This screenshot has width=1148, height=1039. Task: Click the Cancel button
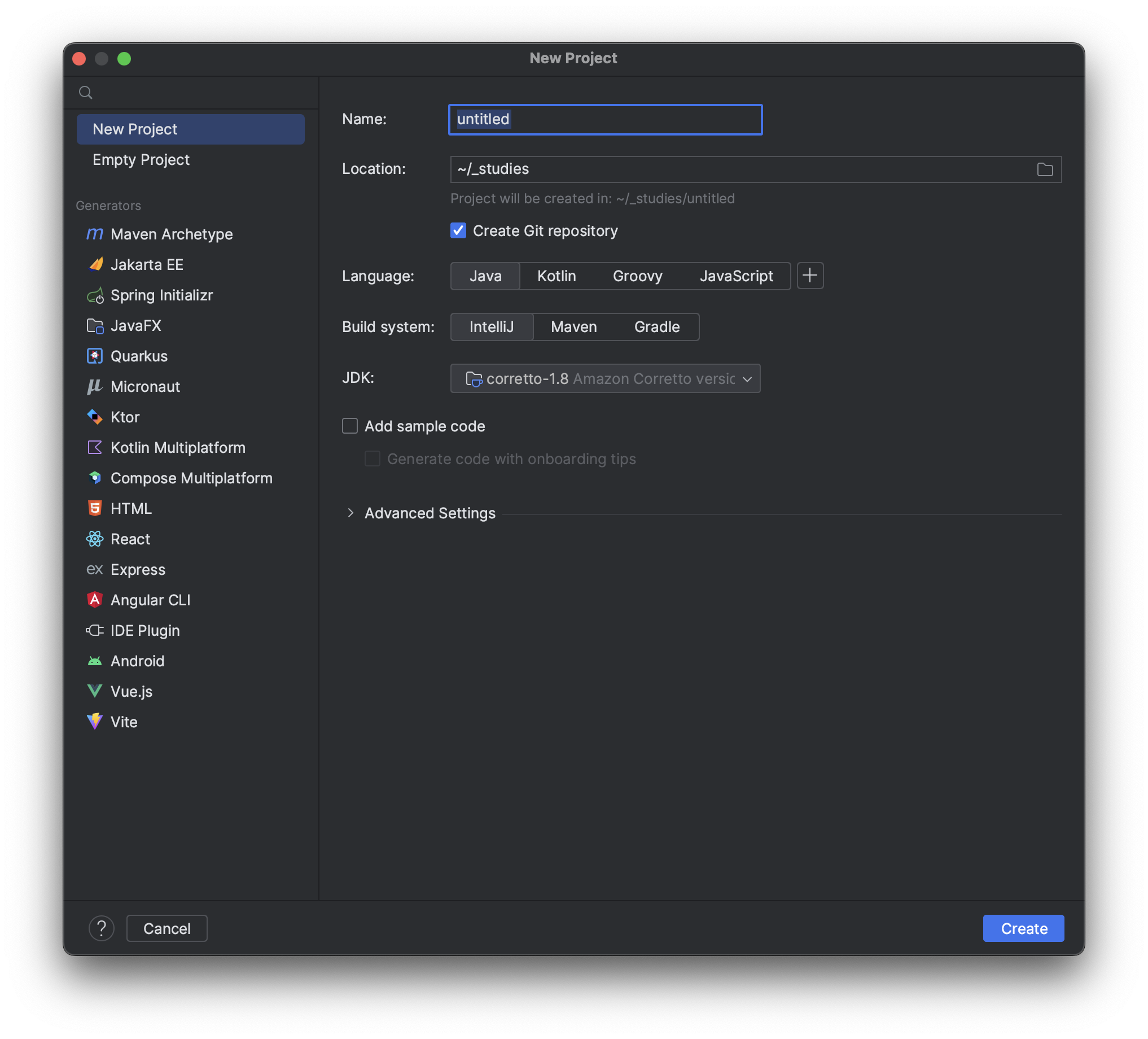click(x=167, y=928)
